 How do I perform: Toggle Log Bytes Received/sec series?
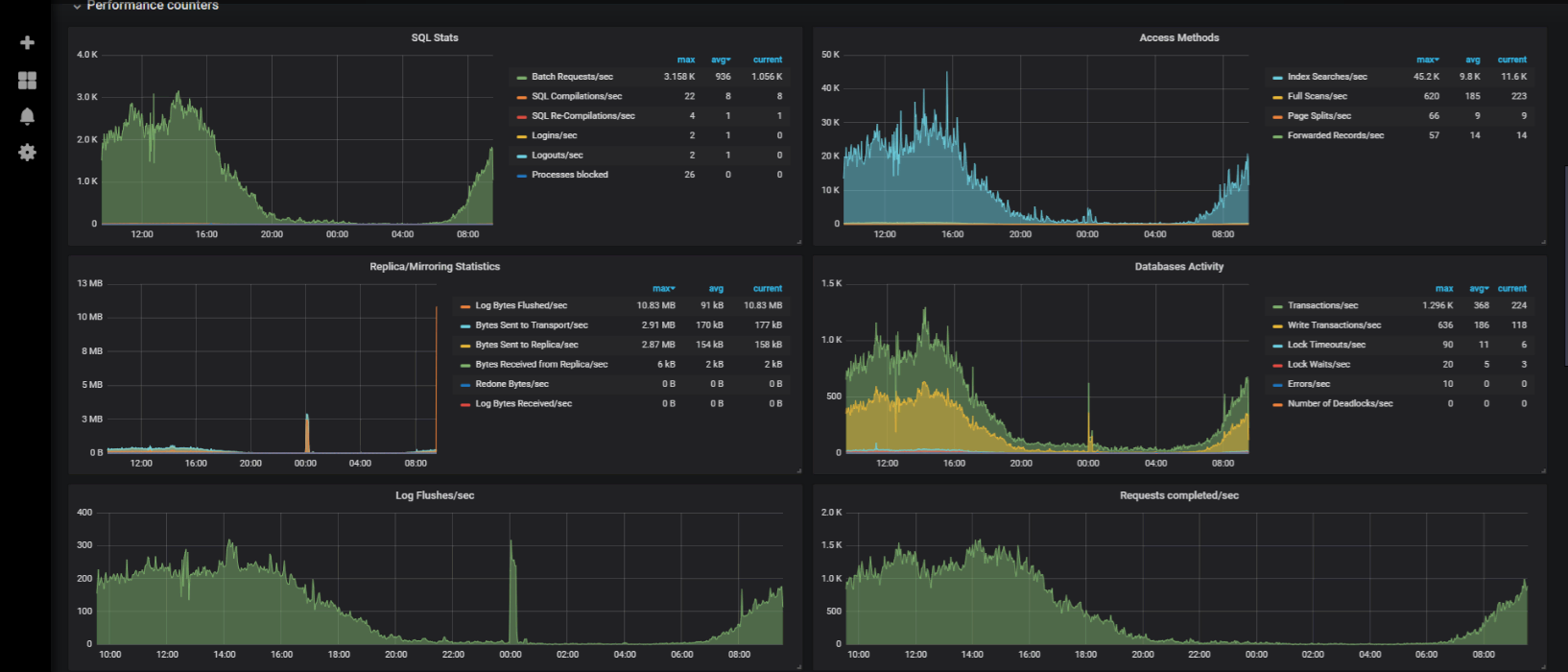[x=523, y=404]
